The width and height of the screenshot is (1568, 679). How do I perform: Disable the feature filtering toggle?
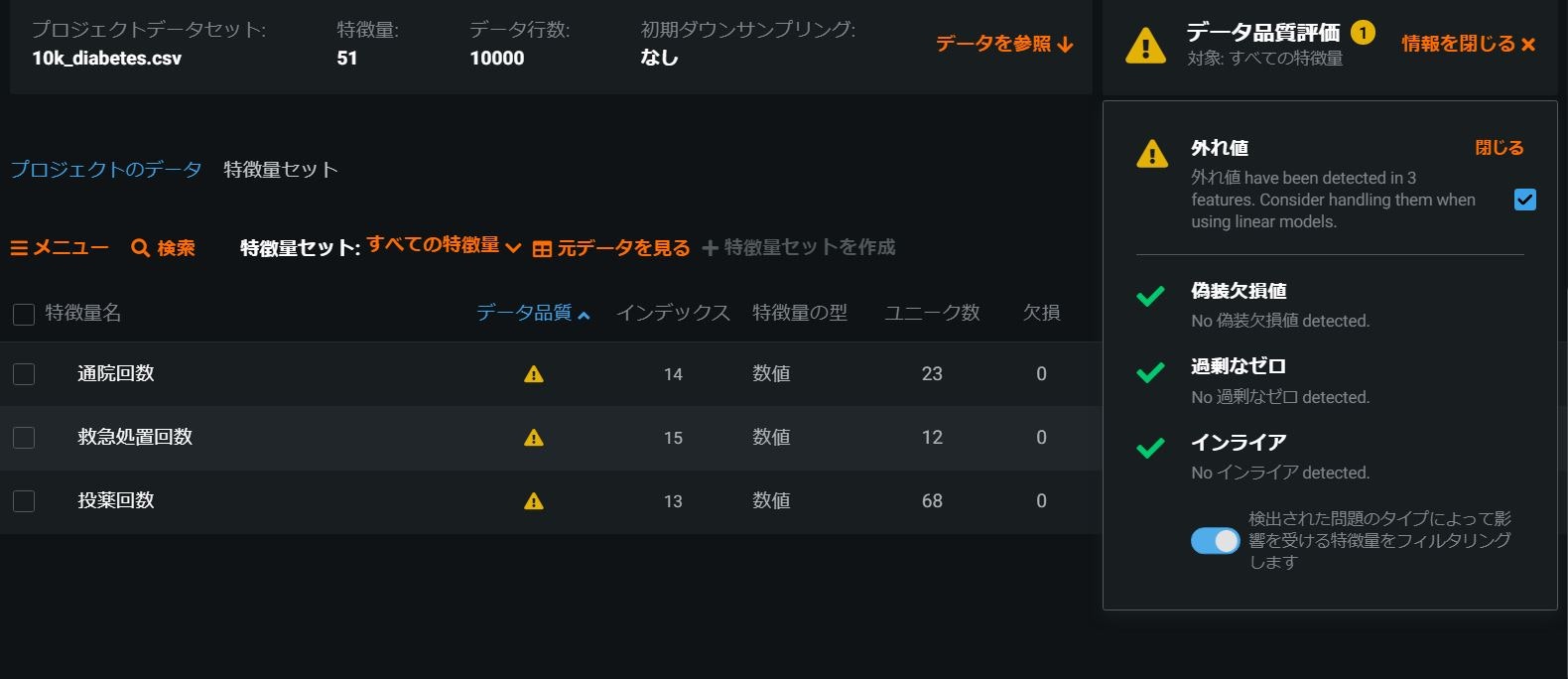(1215, 540)
